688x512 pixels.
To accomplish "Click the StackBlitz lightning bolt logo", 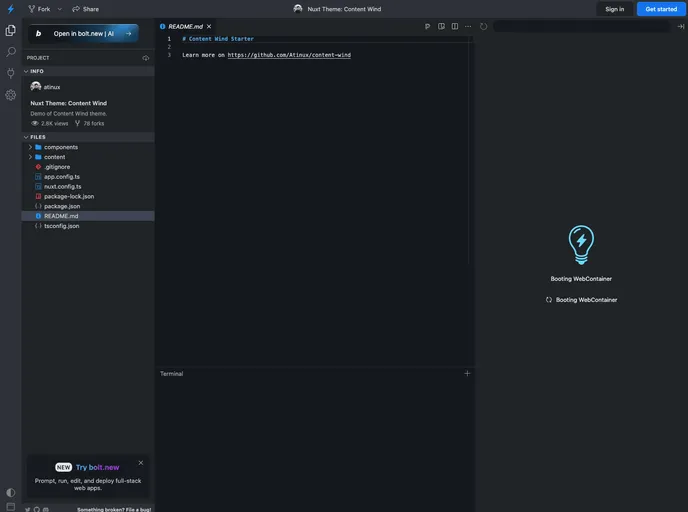I will tap(11, 9).
